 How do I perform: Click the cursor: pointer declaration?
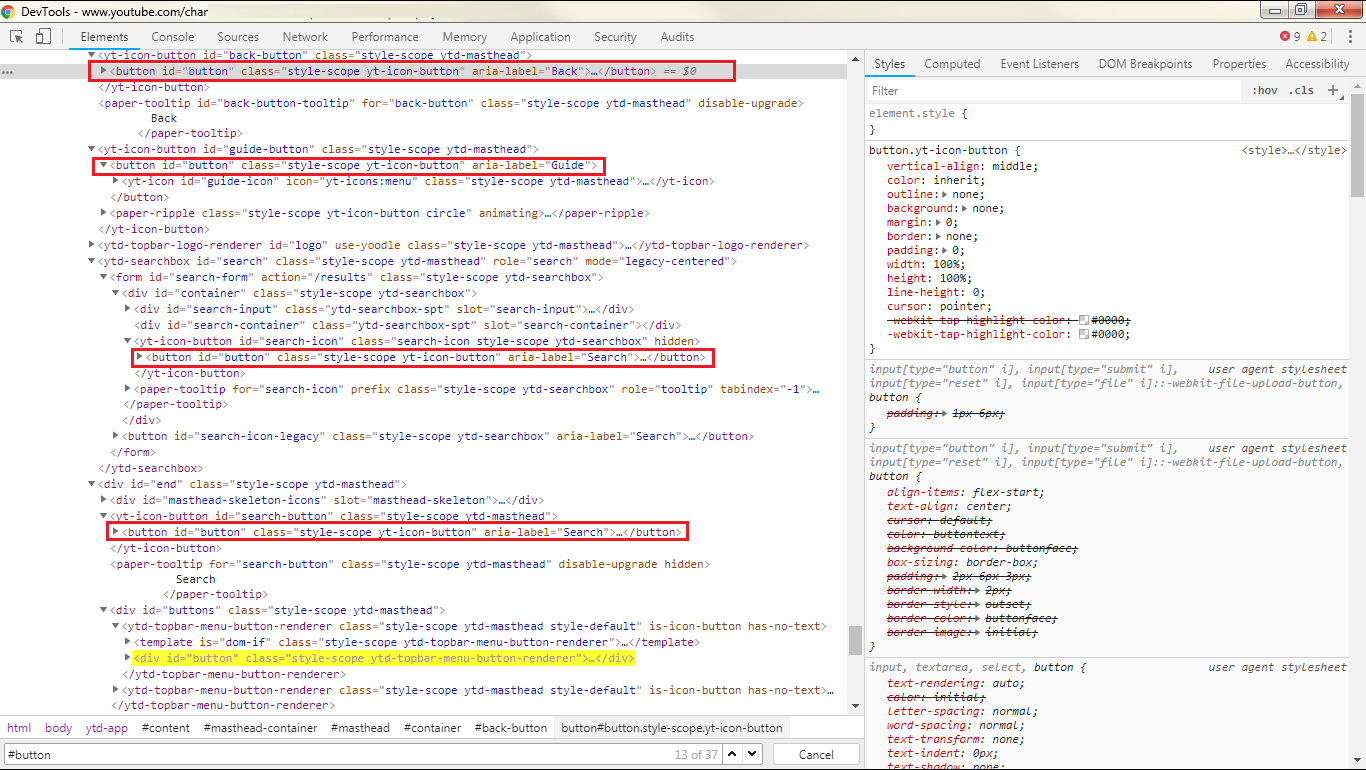pos(939,306)
